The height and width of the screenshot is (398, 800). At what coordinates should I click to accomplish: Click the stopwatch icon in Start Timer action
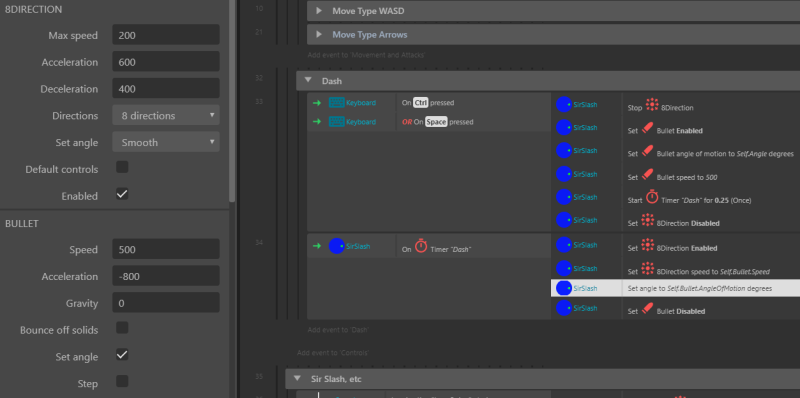coord(652,197)
